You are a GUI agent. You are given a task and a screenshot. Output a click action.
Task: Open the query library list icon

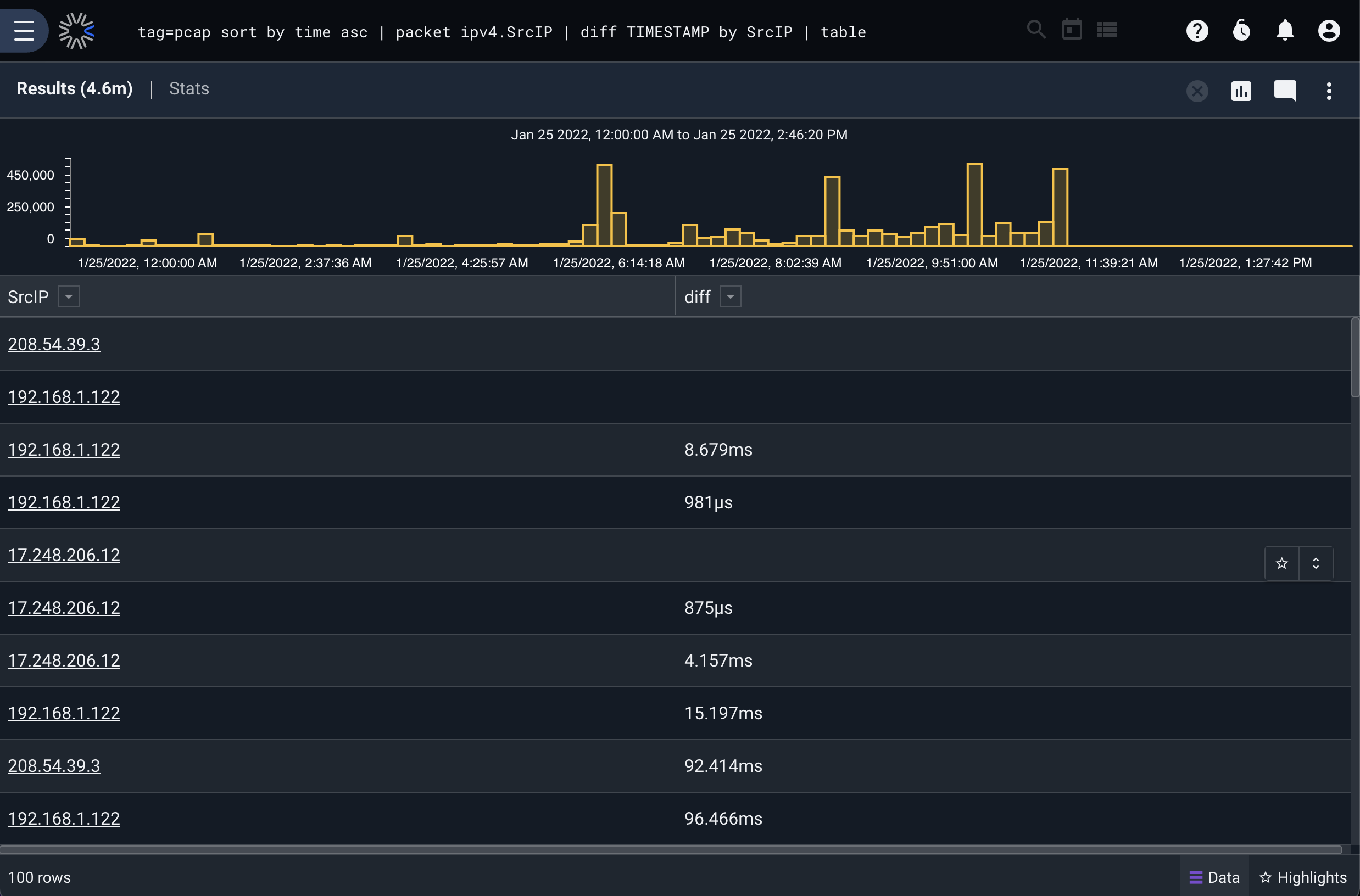pyautogui.click(x=1107, y=30)
